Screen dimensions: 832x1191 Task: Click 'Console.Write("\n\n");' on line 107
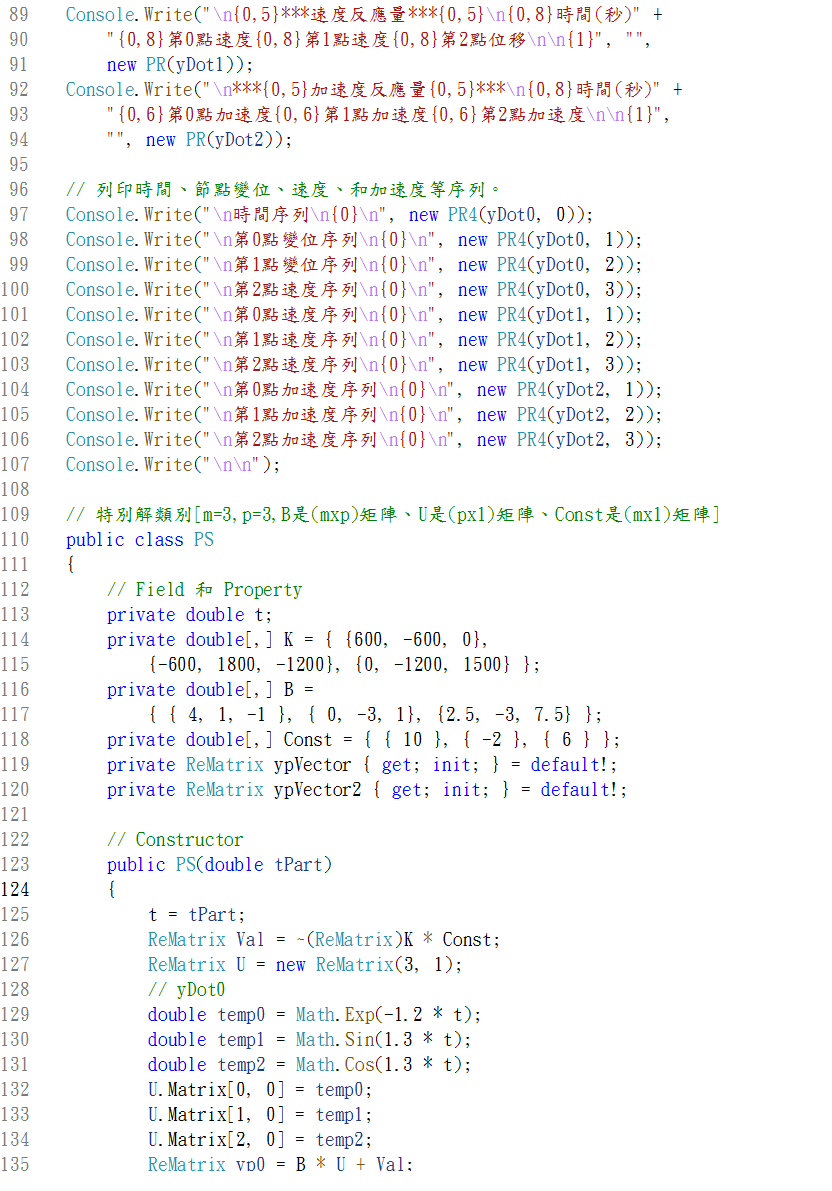click(x=173, y=465)
